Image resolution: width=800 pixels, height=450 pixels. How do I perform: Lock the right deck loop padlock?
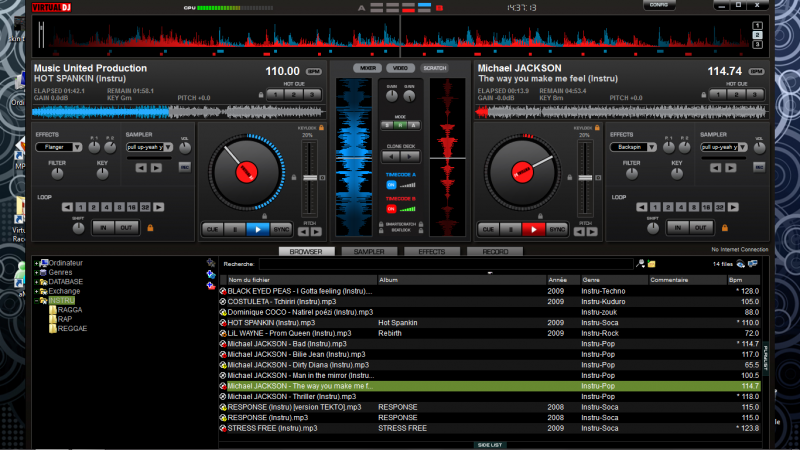click(724, 228)
